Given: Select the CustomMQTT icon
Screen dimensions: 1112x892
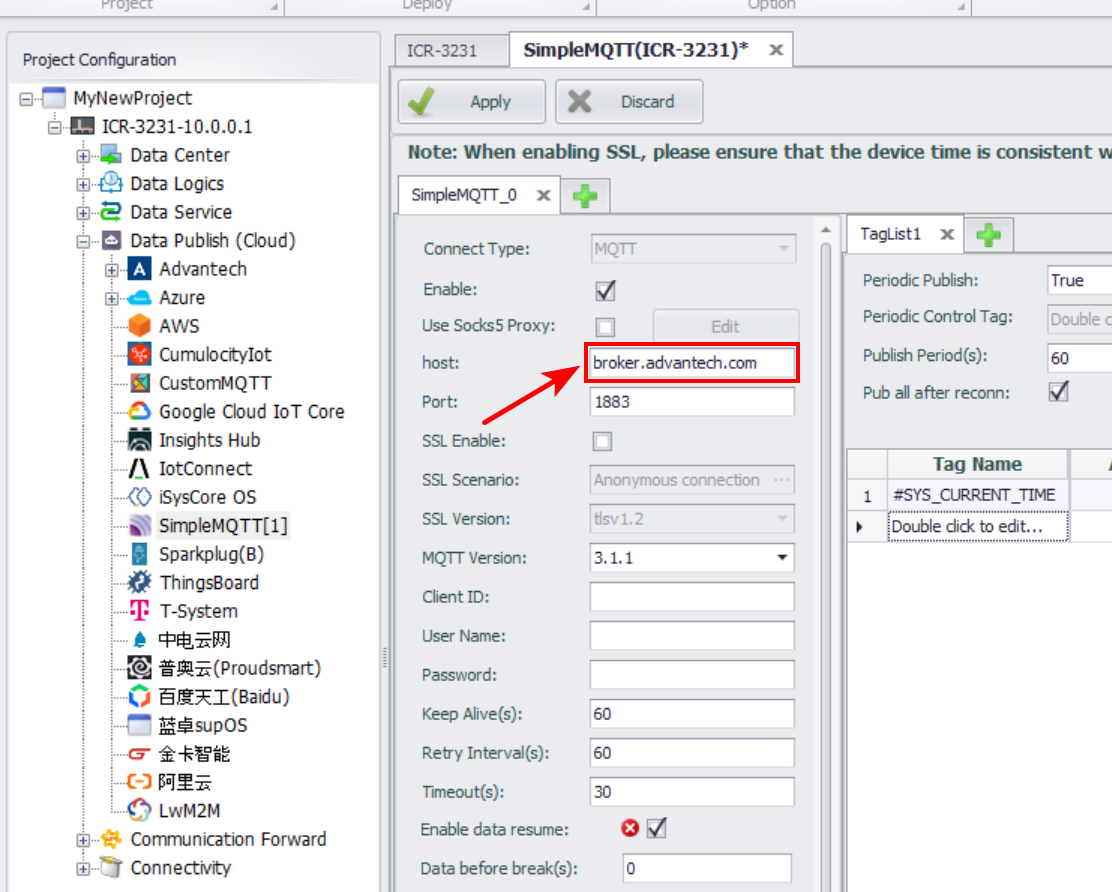Looking at the screenshot, I should pyautogui.click(x=140, y=383).
